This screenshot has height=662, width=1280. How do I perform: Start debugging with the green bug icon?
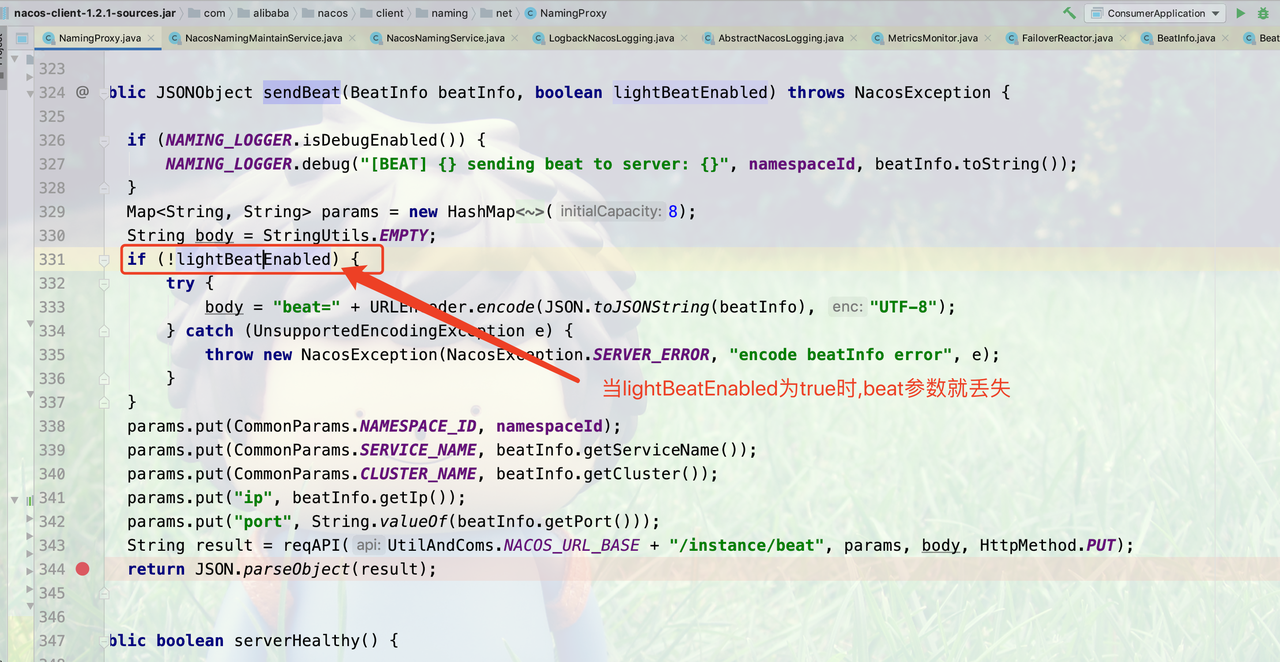click(1263, 13)
